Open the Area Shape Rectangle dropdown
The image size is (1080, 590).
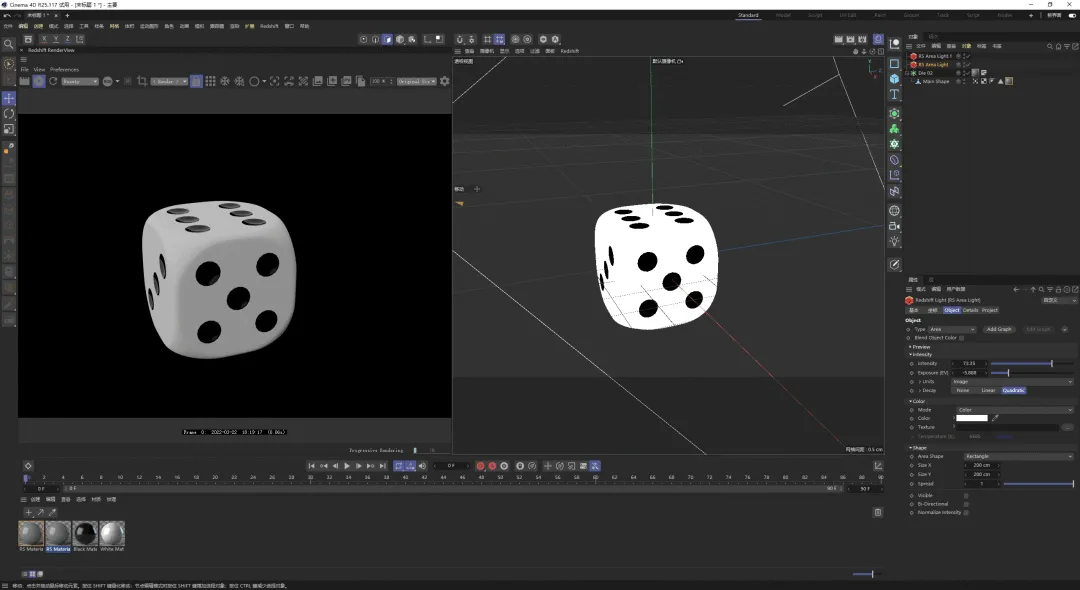[x=1017, y=456]
